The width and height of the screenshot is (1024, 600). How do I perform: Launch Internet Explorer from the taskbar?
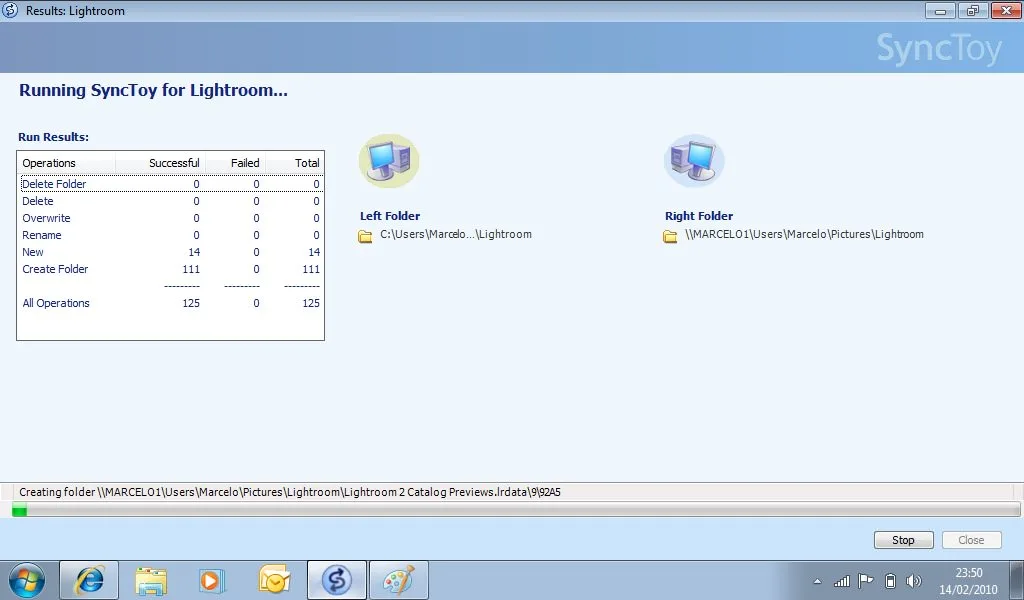pyautogui.click(x=89, y=580)
